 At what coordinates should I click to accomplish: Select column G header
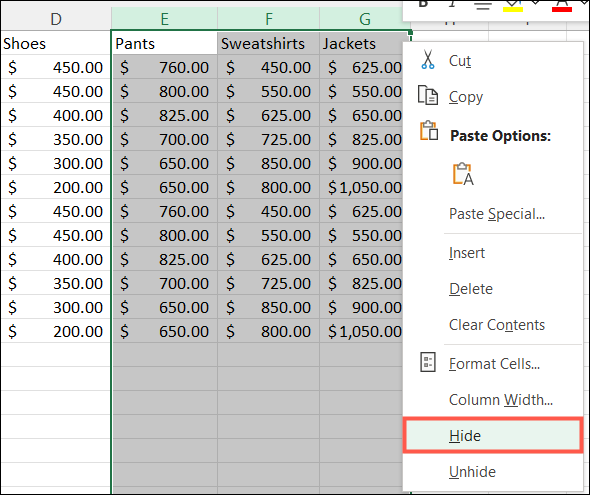point(365,18)
